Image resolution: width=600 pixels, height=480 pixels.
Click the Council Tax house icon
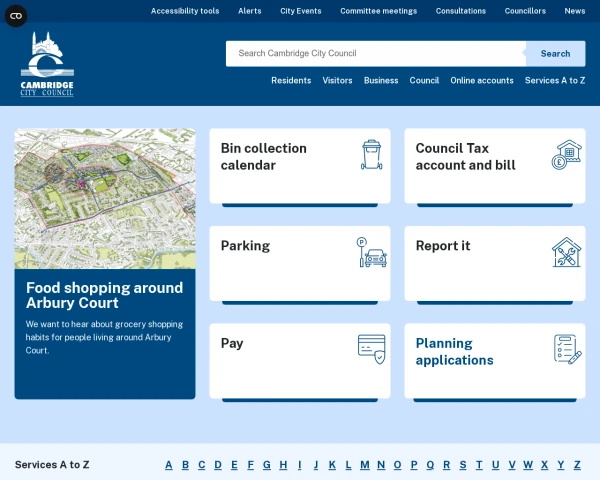pyautogui.click(x=566, y=155)
